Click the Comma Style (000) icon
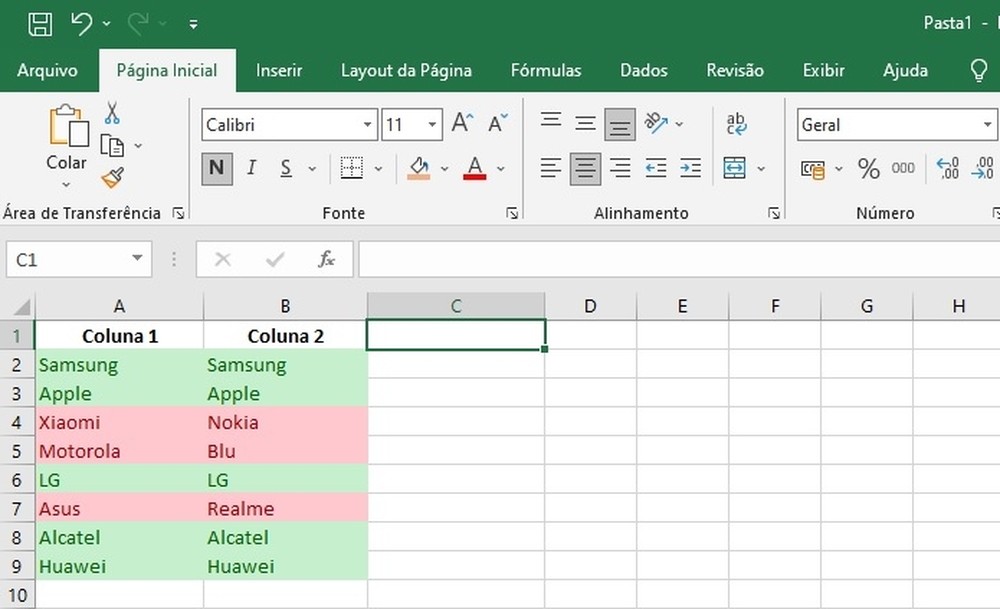The width and height of the screenshot is (1000, 609). point(901,169)
